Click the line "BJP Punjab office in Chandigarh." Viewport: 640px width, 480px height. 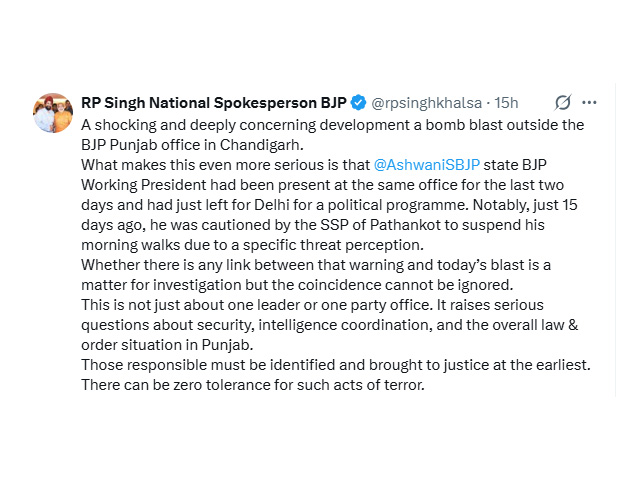197,144
